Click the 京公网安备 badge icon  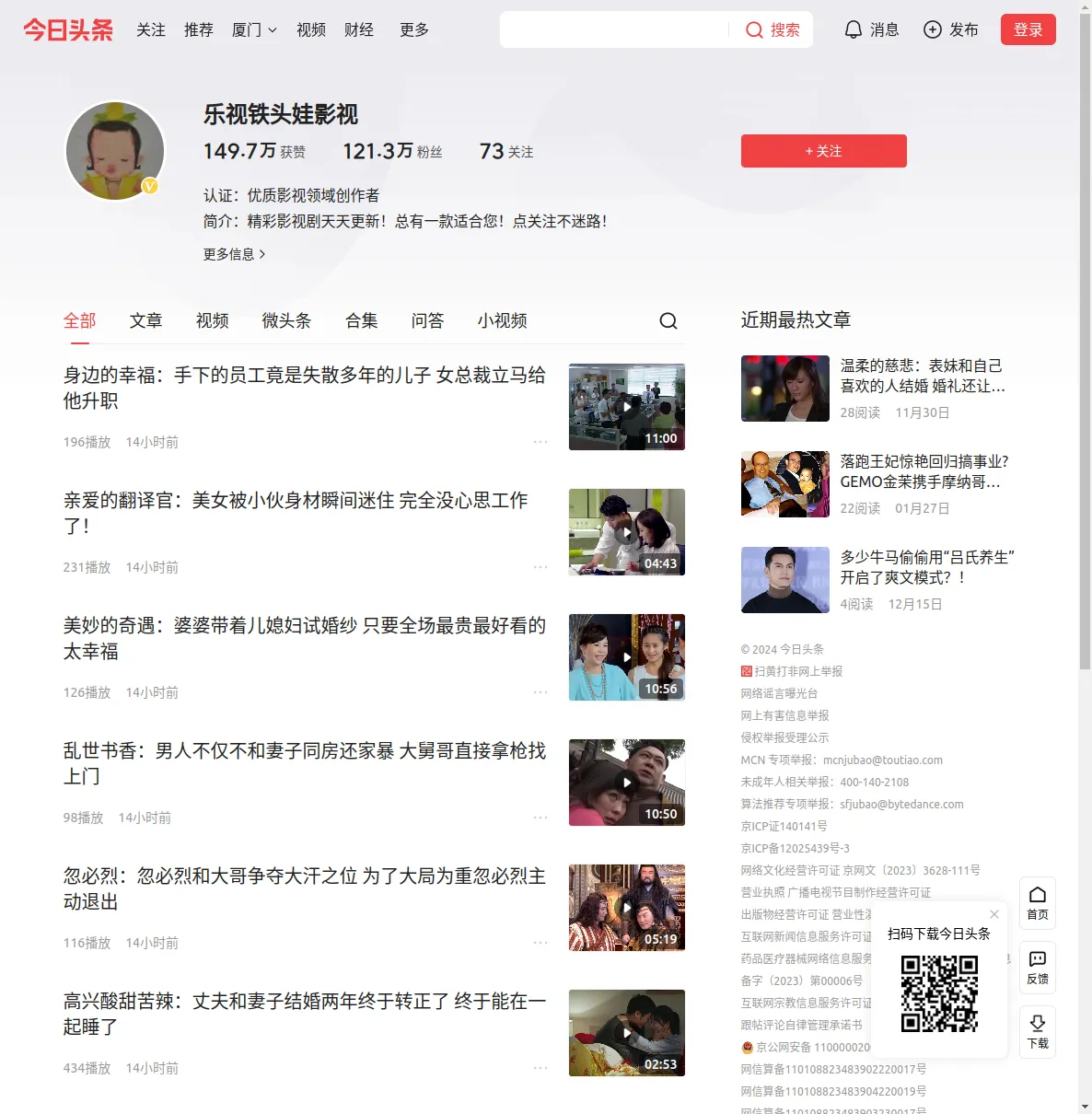(748, 1048)
